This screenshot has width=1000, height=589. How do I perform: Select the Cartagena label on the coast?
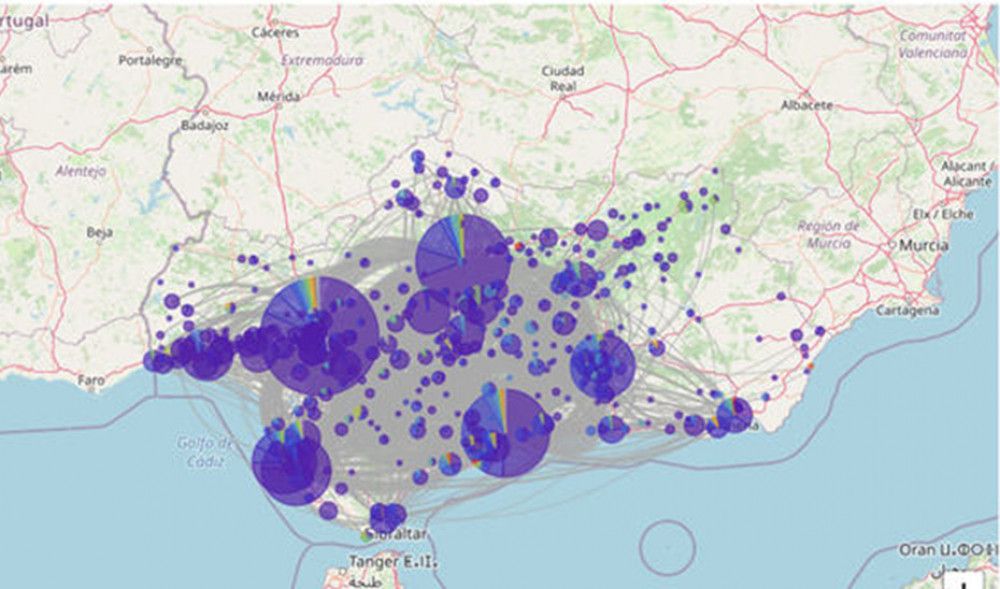pyautogui.click(x=907, y=310)
